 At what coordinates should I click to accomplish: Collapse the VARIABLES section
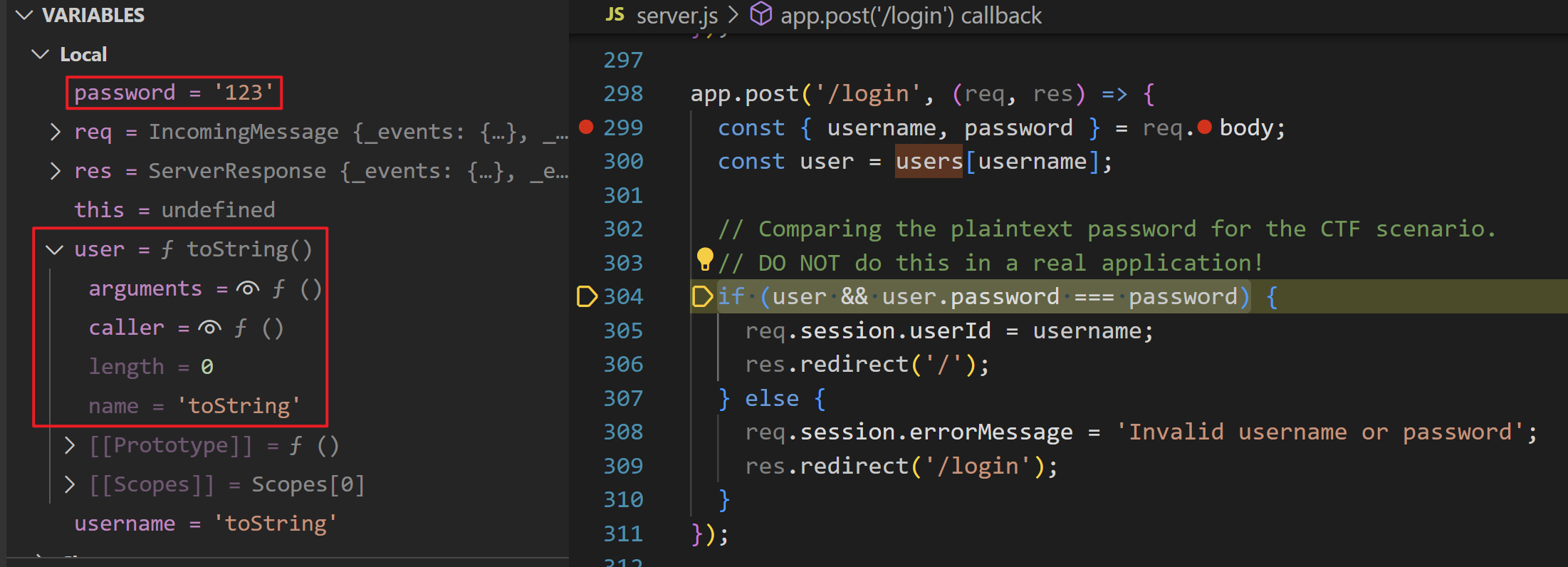tap(24, 15)
